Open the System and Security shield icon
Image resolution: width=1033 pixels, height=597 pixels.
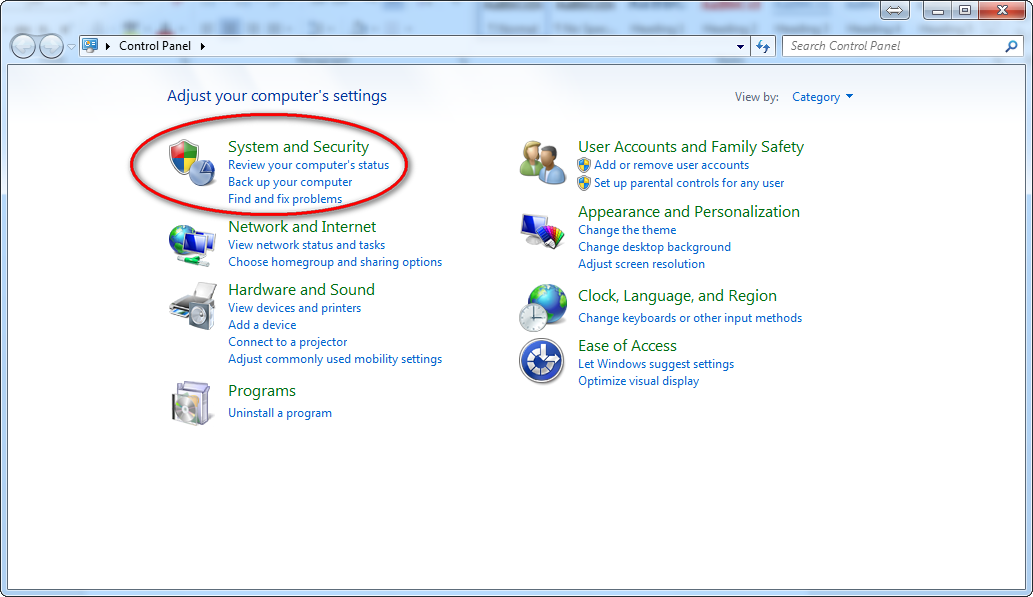click(x=192, y=163)
